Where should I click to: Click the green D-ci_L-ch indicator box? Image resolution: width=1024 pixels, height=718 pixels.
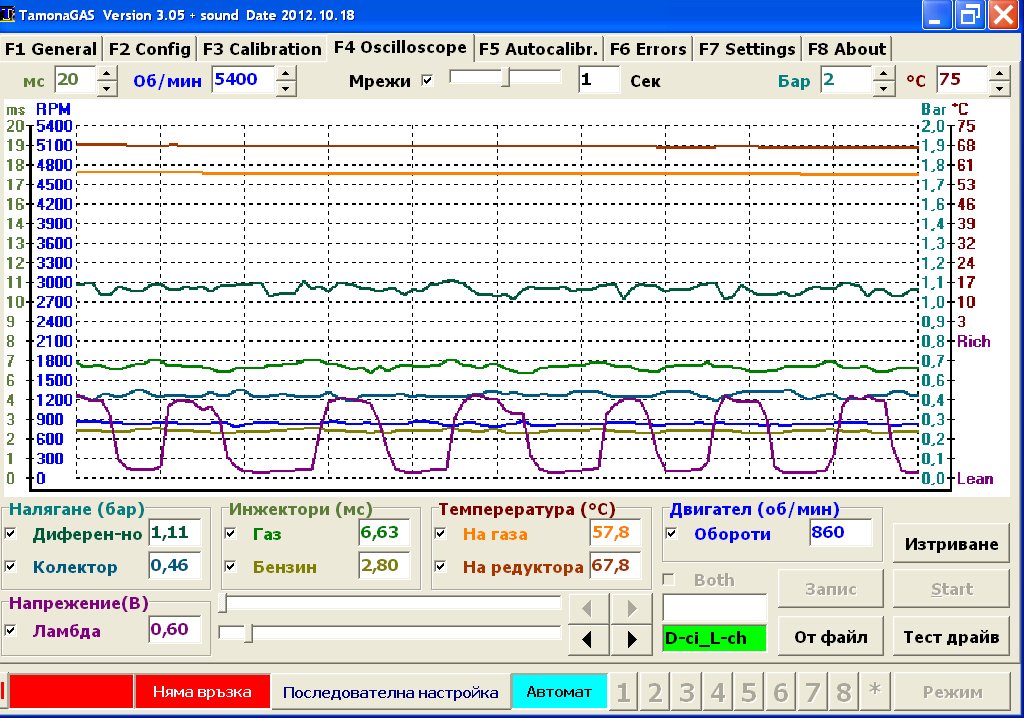coord(714,638)
